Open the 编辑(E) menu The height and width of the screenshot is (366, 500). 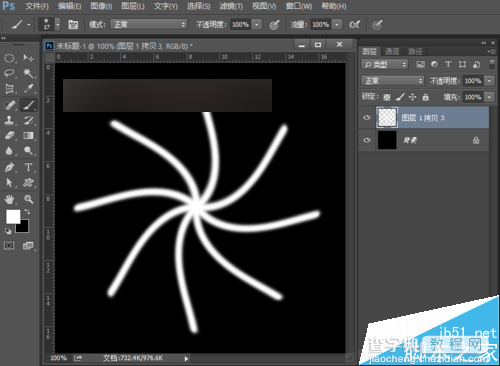pos(69,6)
